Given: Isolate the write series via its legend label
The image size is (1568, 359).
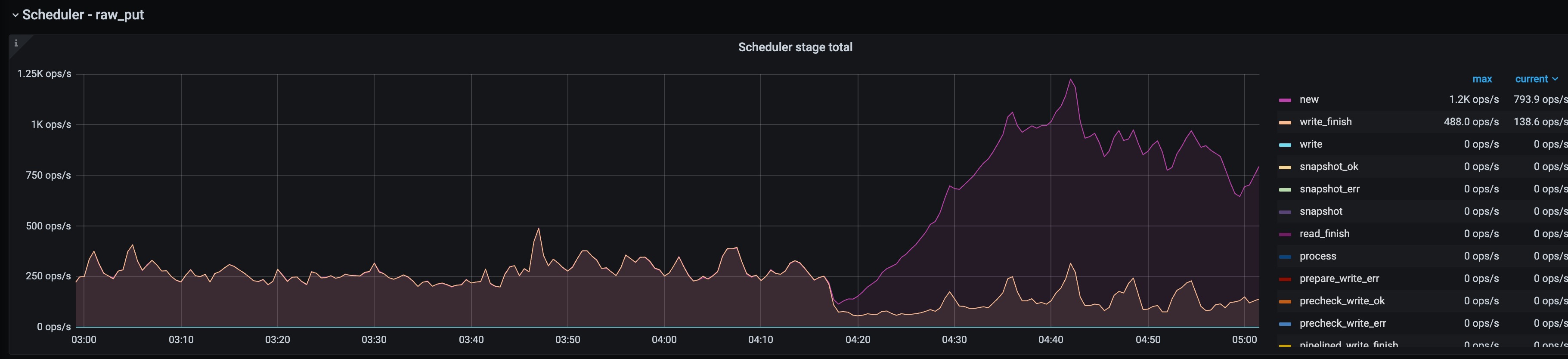Looking at the screenshot, I should tap(1311, 144).
